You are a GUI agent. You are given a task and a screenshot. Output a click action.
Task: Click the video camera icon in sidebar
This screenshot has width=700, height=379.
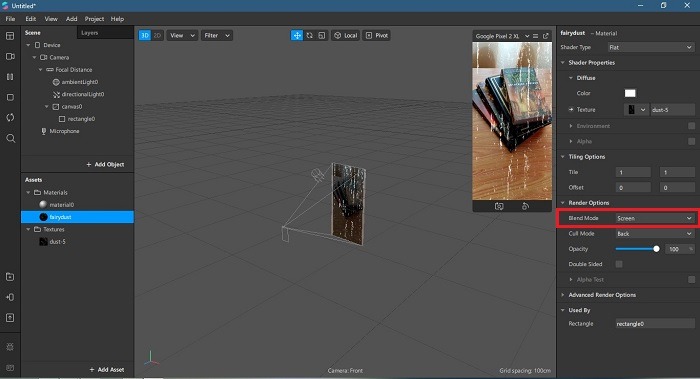pyautogui.click(x=10, y=57)
